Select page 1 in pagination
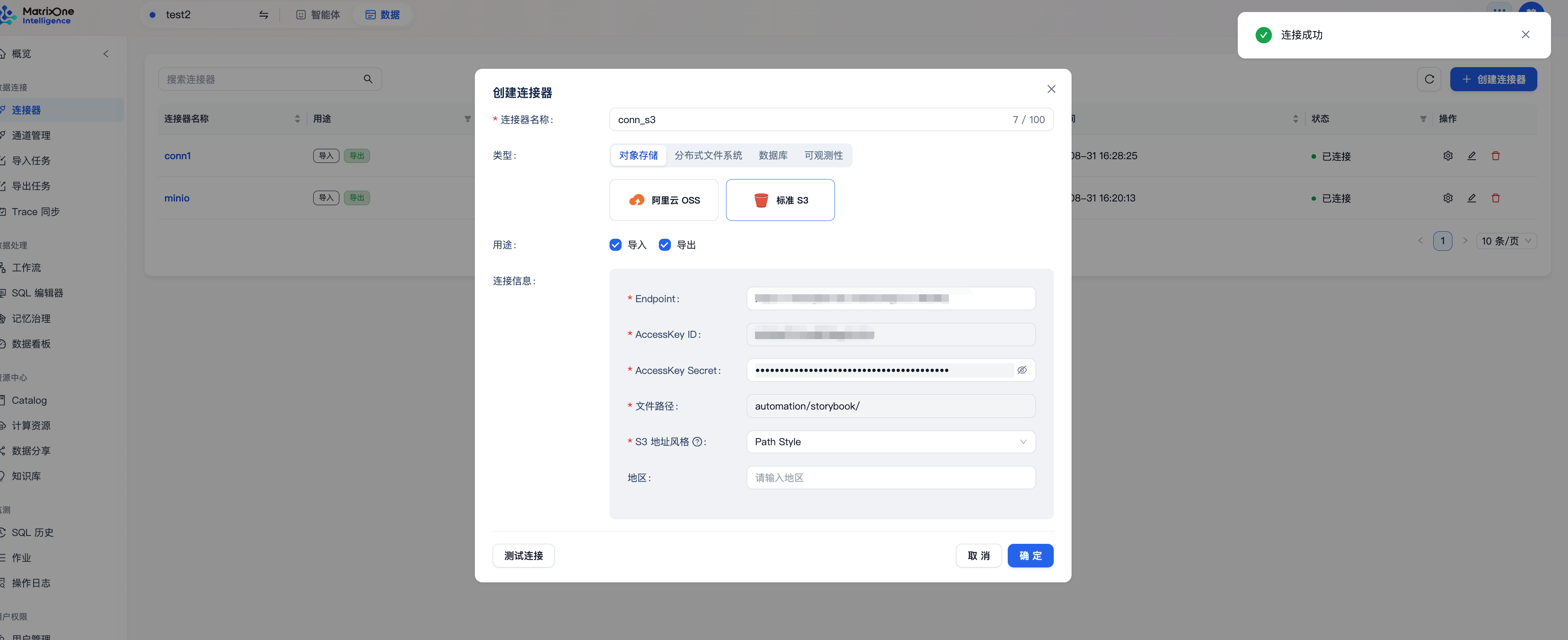This screenshot has height=640, width=1568. [x=1442, y=241]
